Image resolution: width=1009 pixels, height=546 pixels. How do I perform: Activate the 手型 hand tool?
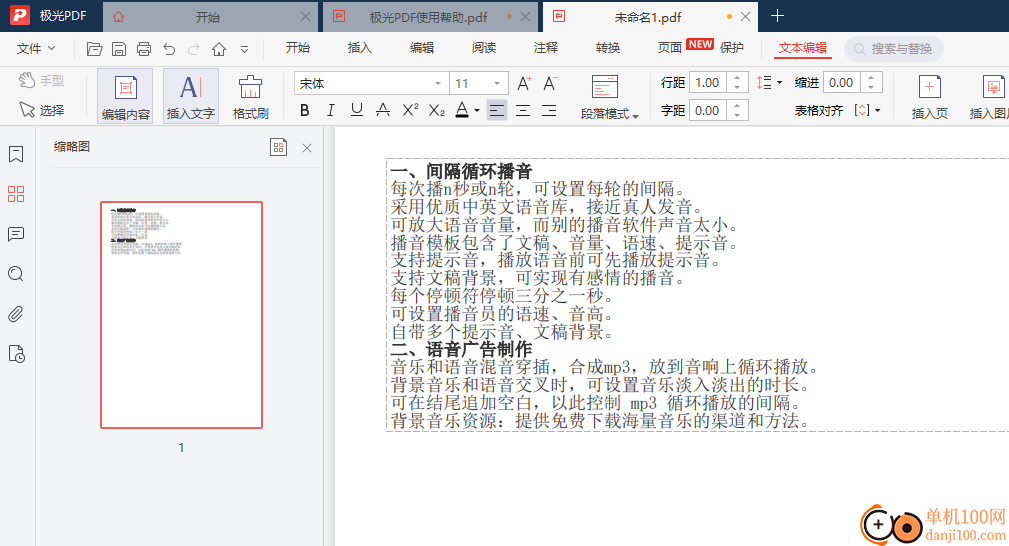click(41, 80)
